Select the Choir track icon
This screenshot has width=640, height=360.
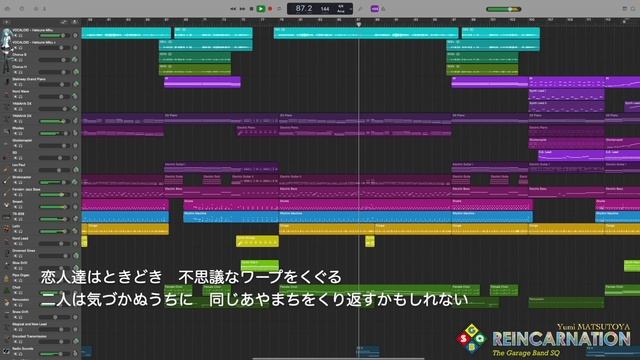click(6, 290)
